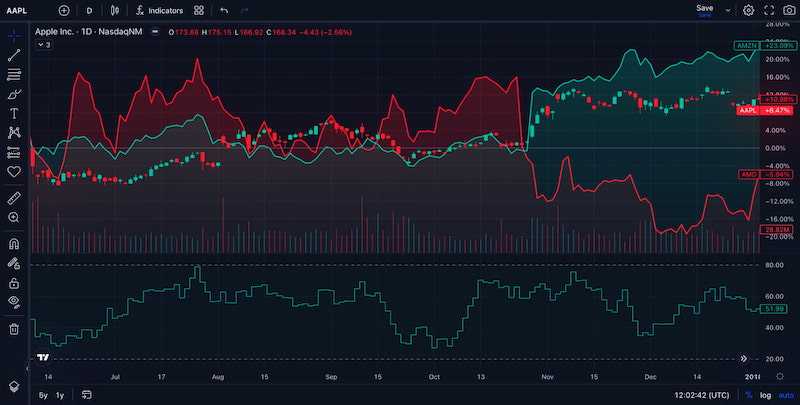Select the text annotation tool
The height and width of the screenshot is (405, 800).
pyautogui.click(x=14, y=113)
